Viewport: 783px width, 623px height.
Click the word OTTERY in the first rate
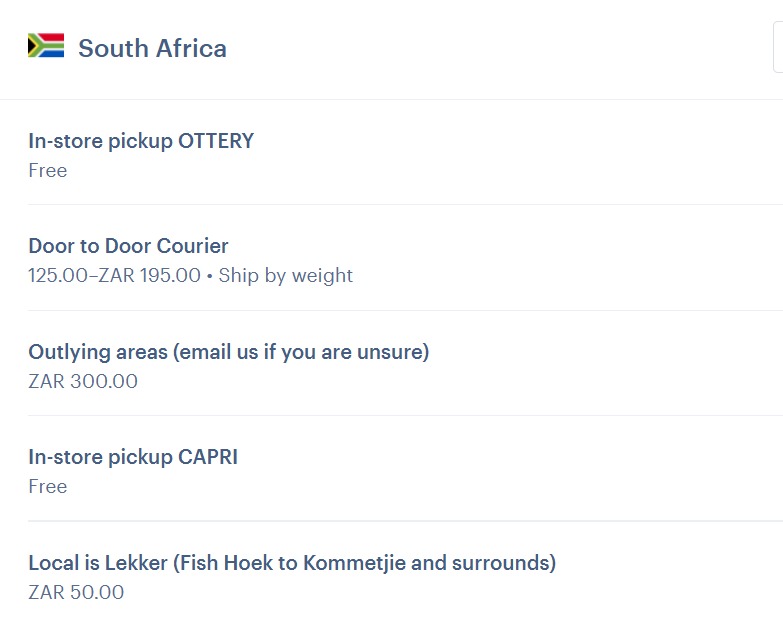pyautogui.click(x=216, y=141)
